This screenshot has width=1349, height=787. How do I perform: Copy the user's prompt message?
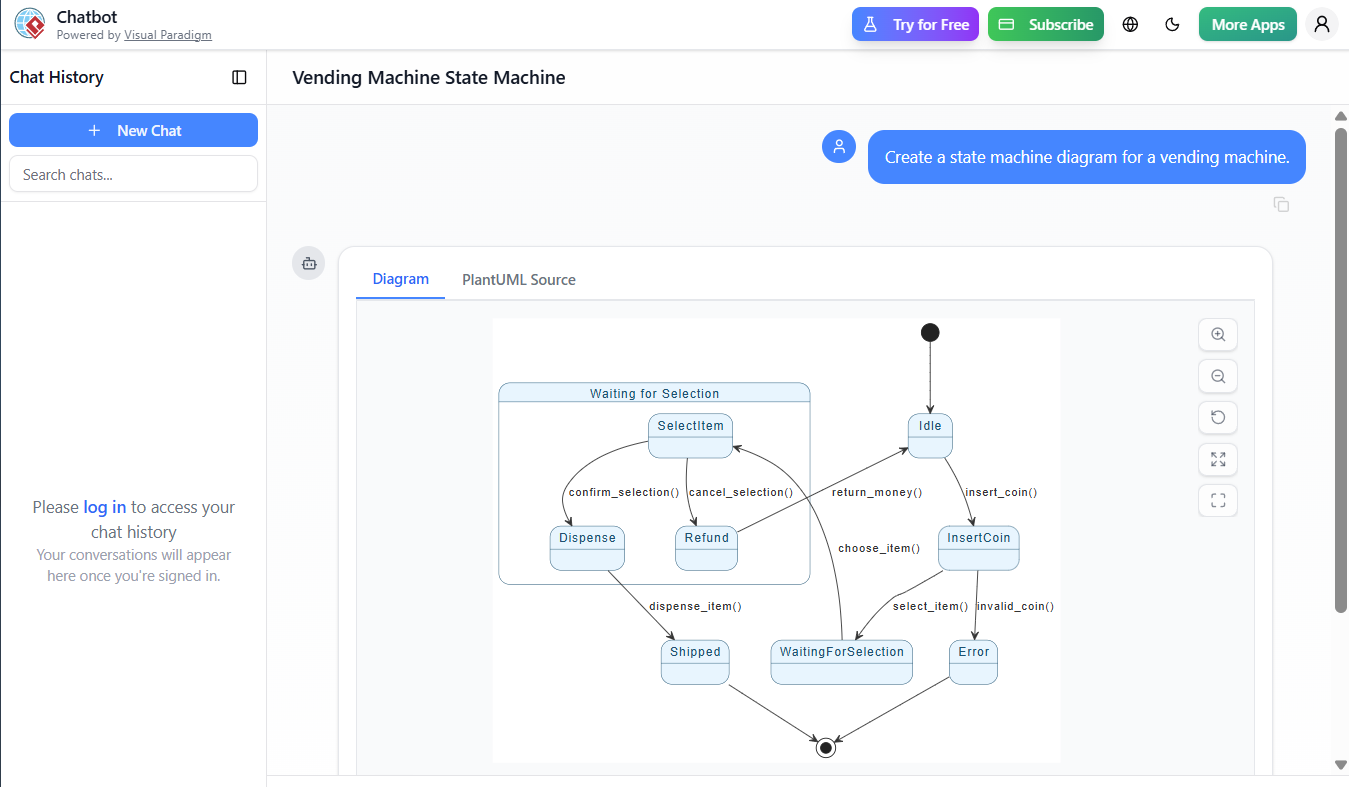[x=1281, y=204]
